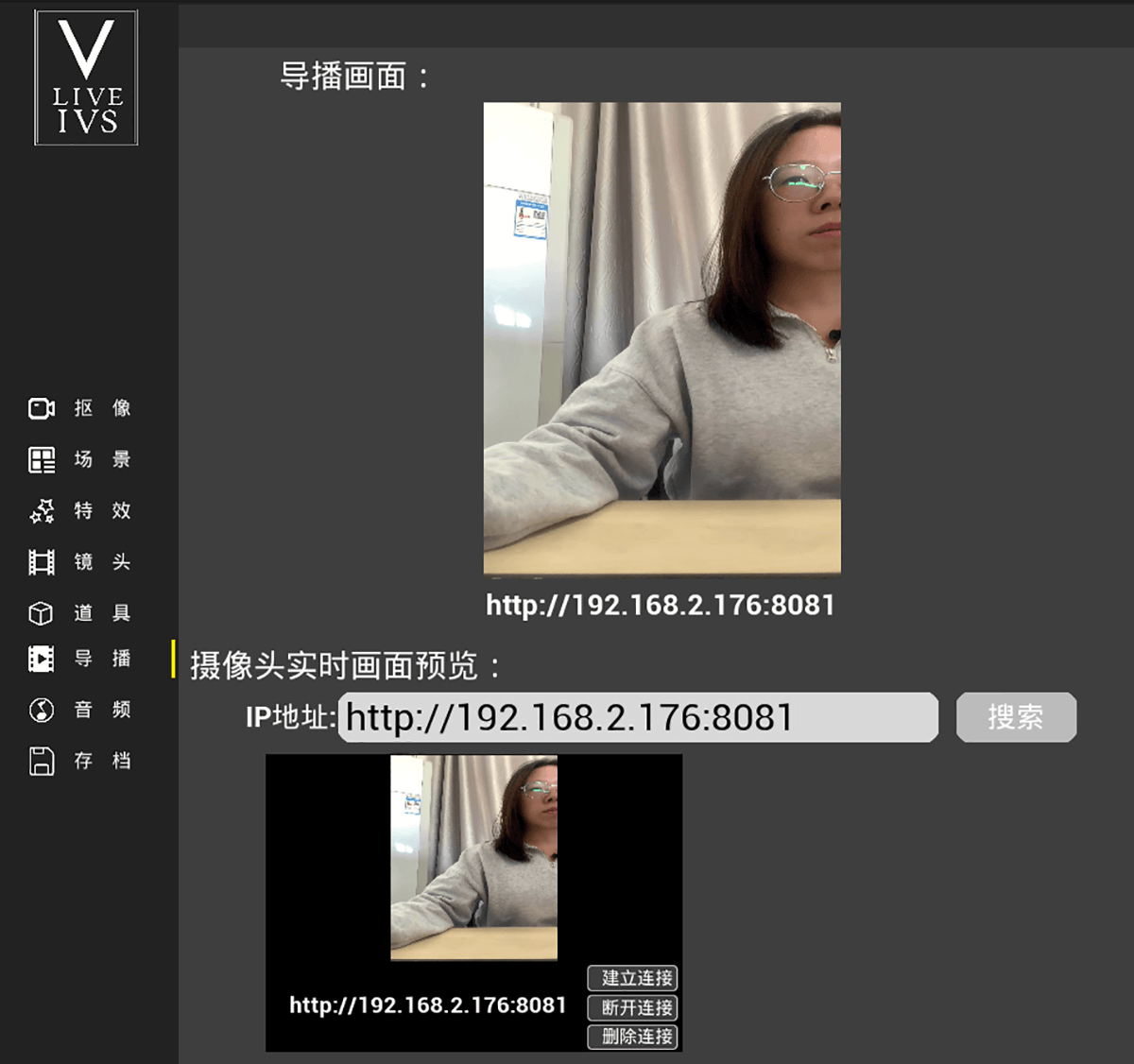Click the grid layout icon beside 场景
This screenshot has width=1134, height=1064.
tap(42, 460)
